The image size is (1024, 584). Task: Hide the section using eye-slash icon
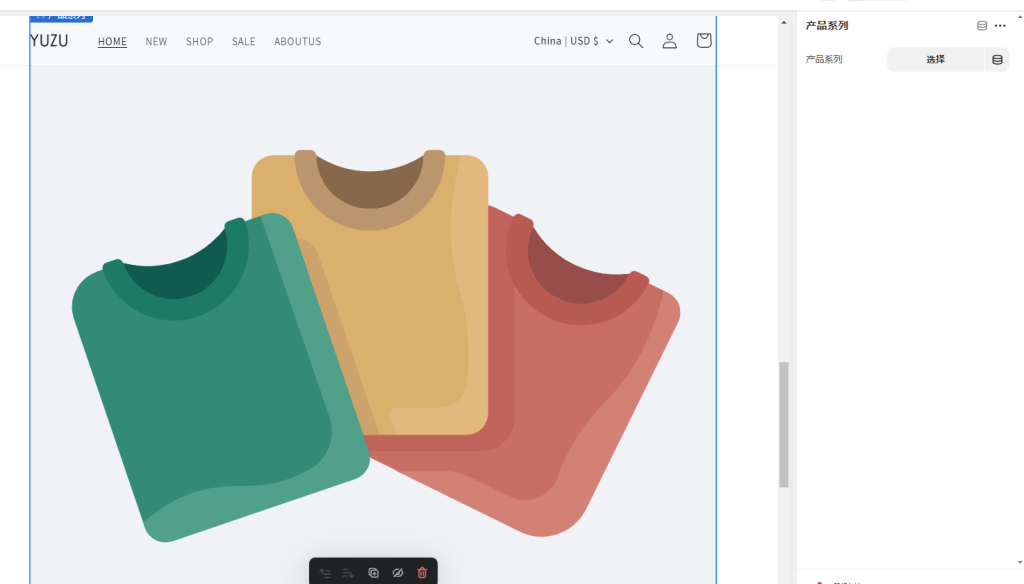pos(397,573)
